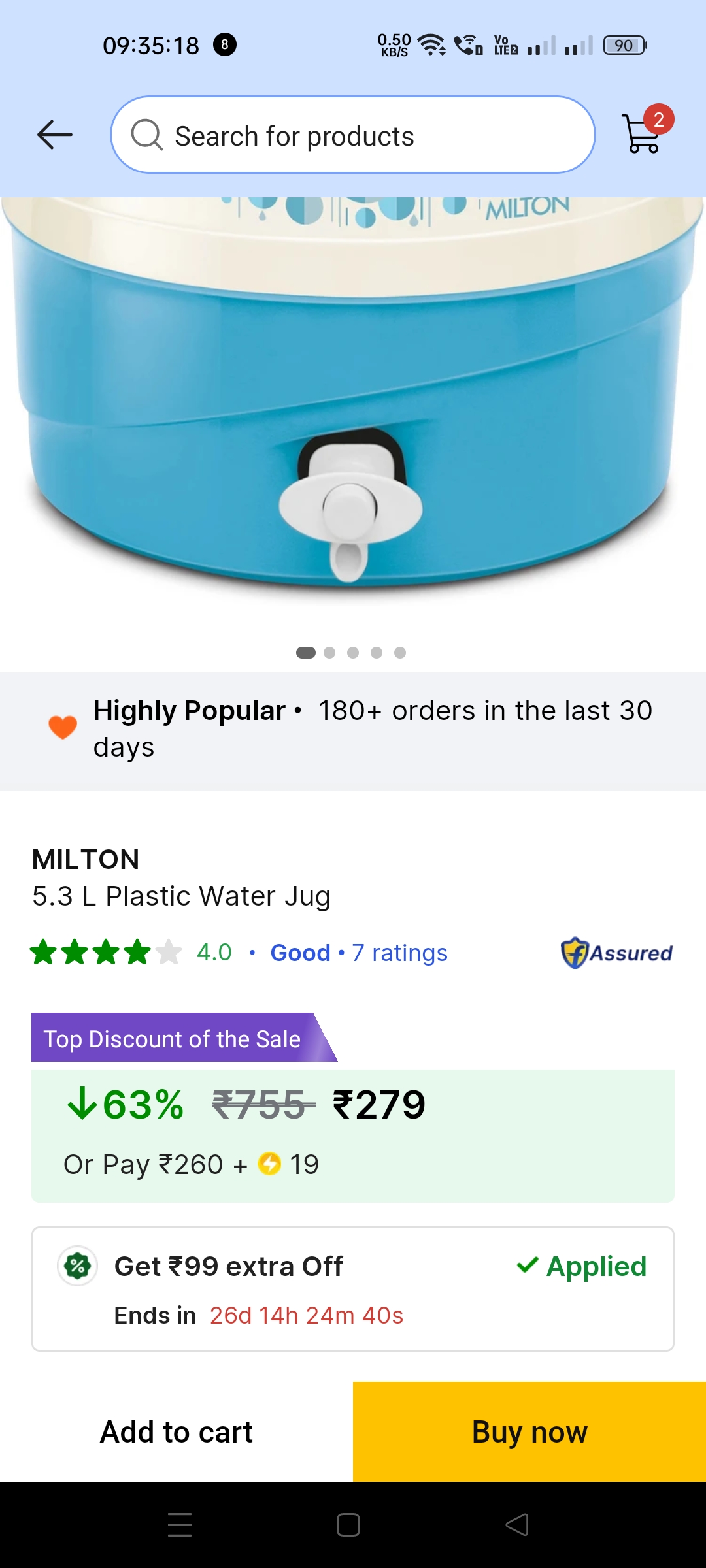Jump to last product image dot
The height and width of the screenshot is (1568, 706).
tap(400, 653)
